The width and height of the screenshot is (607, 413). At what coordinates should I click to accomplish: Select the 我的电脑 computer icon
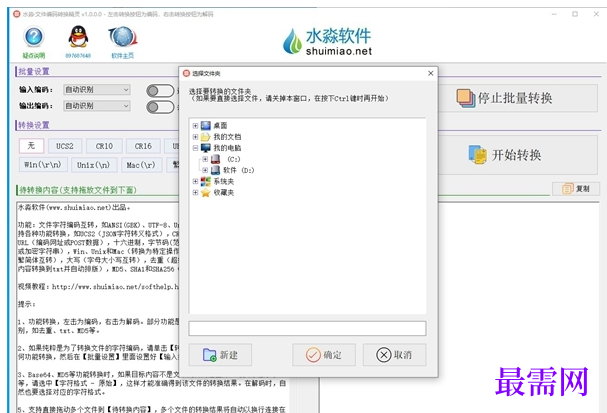point(206,148)
